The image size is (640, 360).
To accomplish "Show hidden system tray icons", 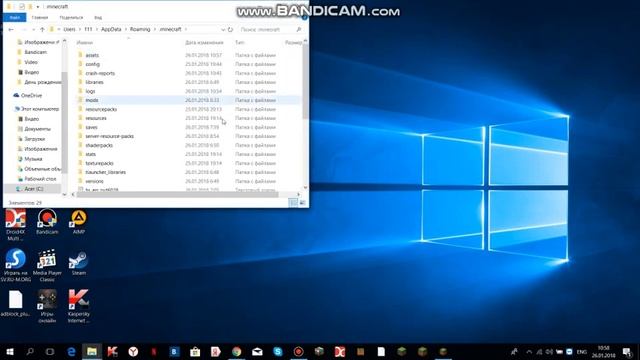I will tap(529, 352).
